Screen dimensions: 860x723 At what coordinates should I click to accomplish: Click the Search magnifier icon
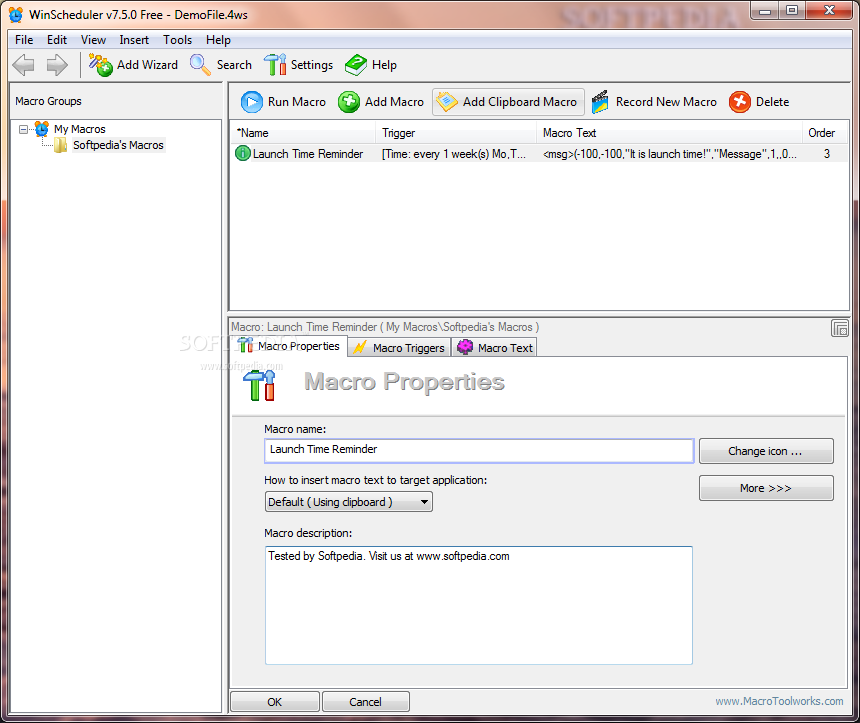200,65
